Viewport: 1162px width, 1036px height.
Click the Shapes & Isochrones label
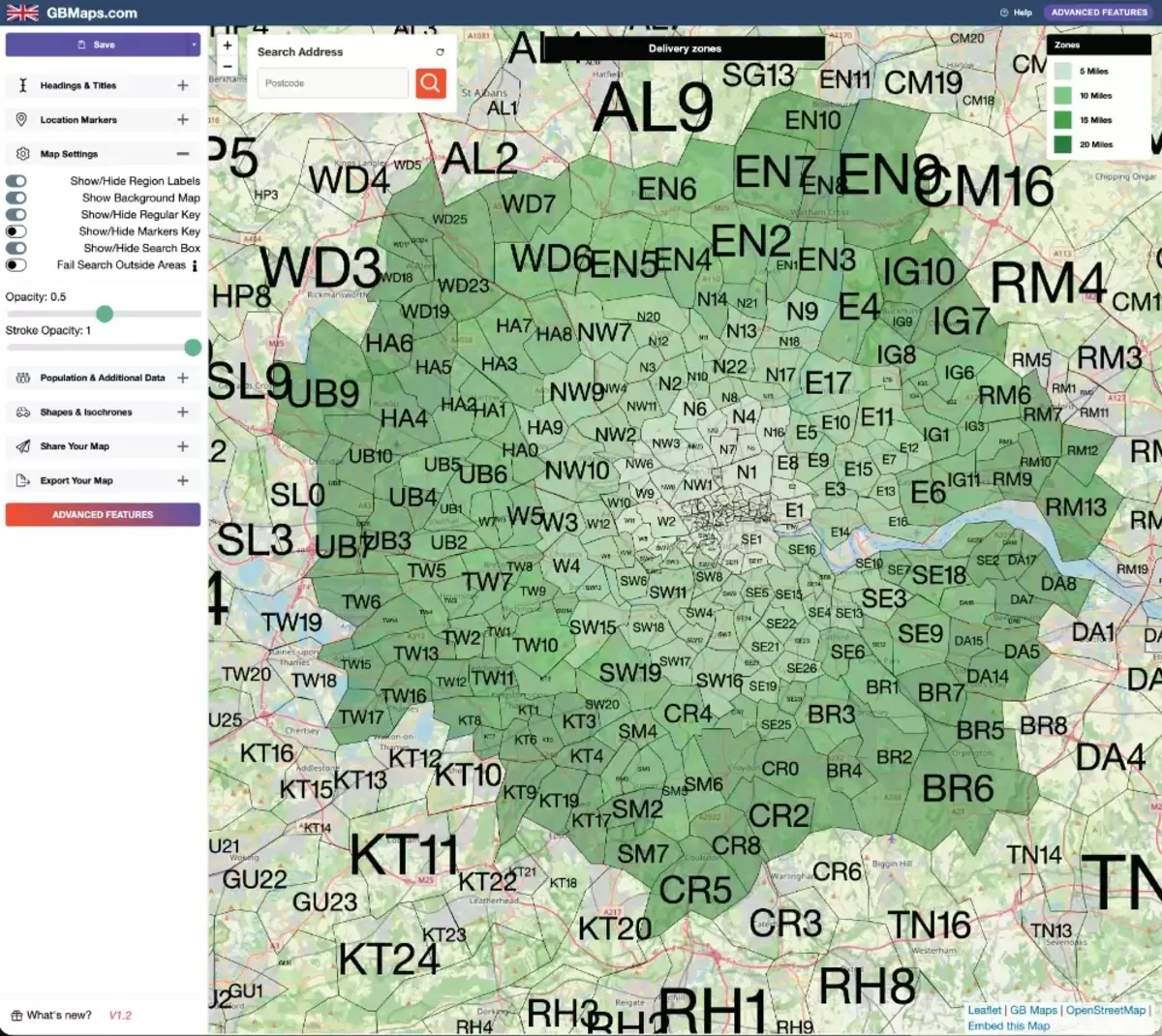coord(86,411)
